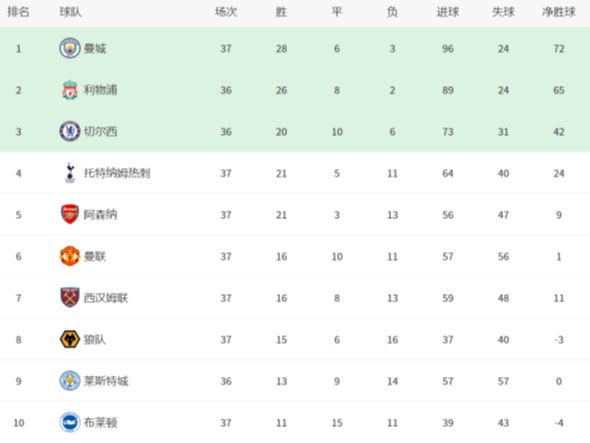
Task: Sort by the 排名 column header
Action: [x=18, y=12]
